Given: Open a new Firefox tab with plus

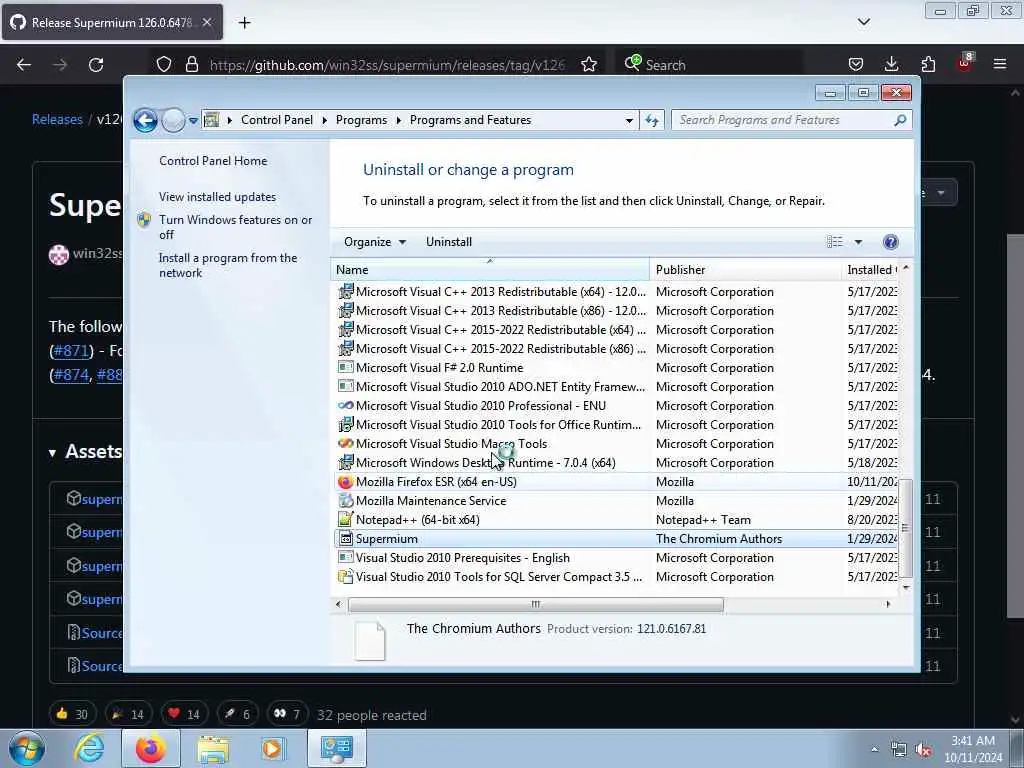Looking at the screenshot, I should tap(244, 23).
